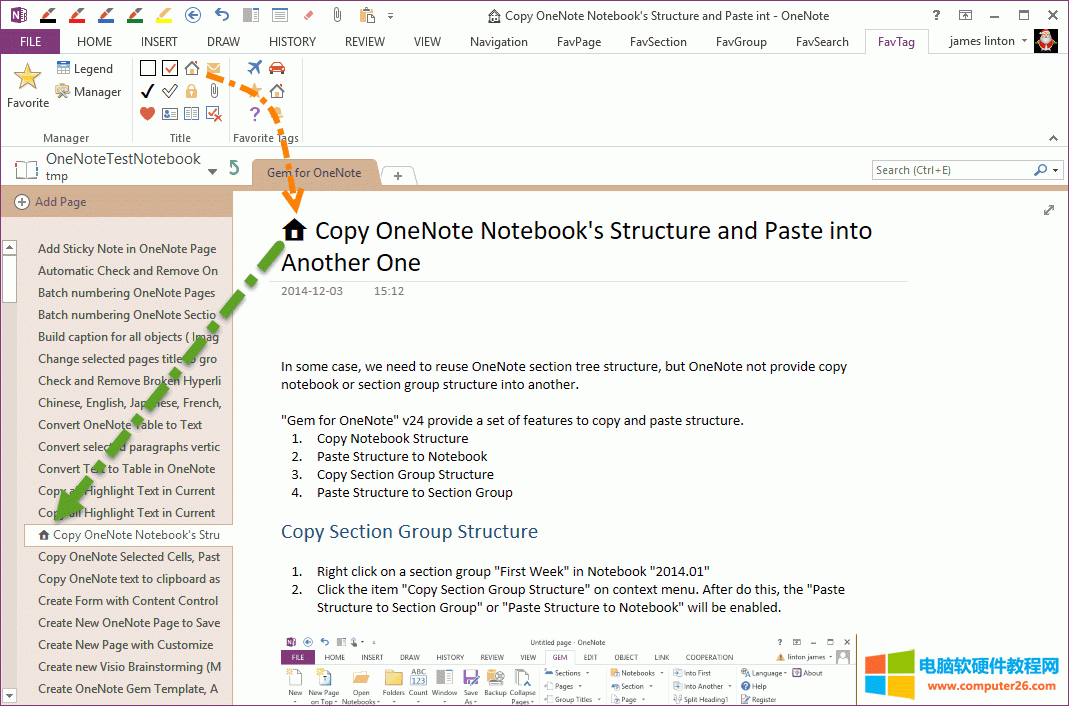This screenshot has width=1069, height=706.
Task: Apply the red car favorite tag
Action: pyautogui.click(x=277, y=68)
